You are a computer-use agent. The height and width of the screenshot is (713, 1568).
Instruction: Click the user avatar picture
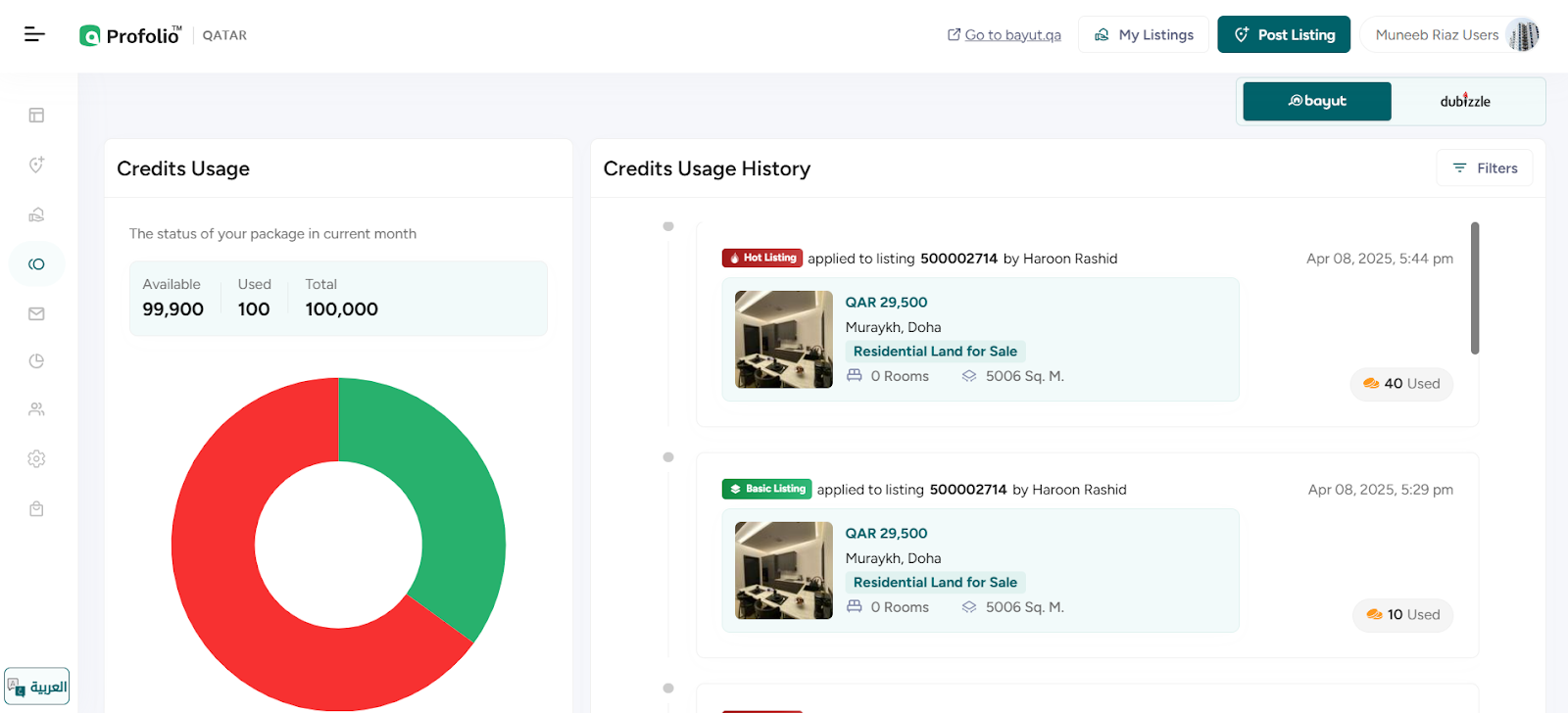tap(1523, 35)
